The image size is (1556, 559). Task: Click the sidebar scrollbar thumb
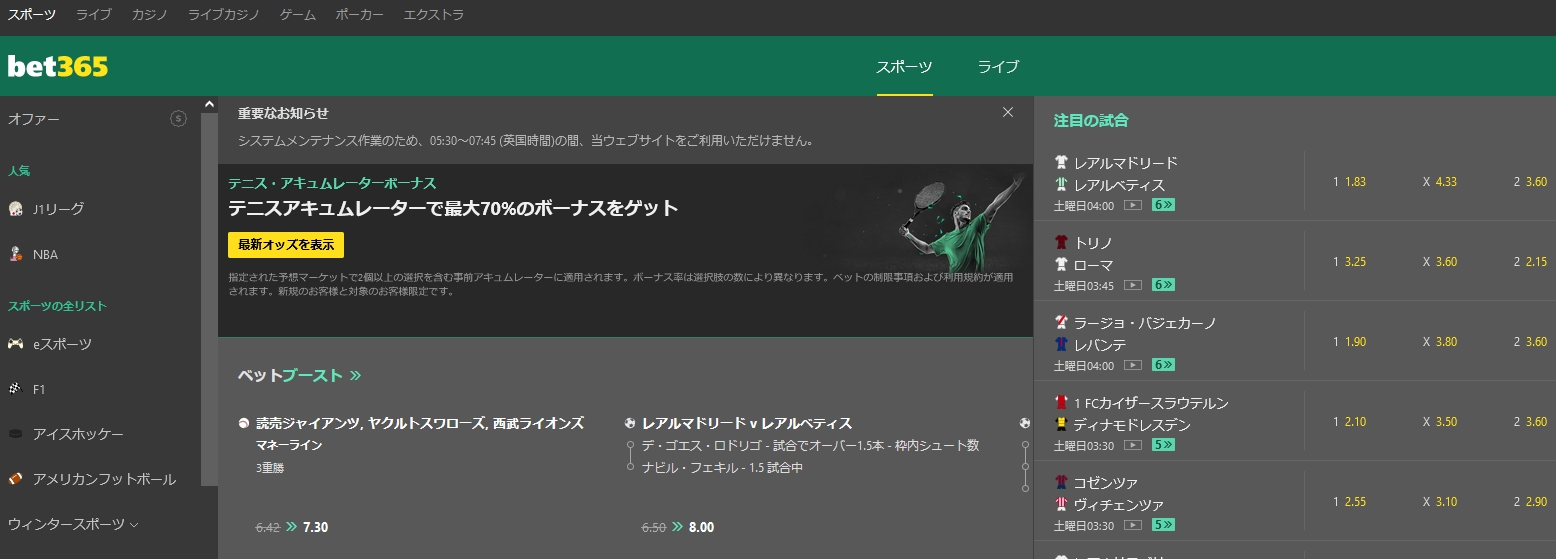[209, 298]
